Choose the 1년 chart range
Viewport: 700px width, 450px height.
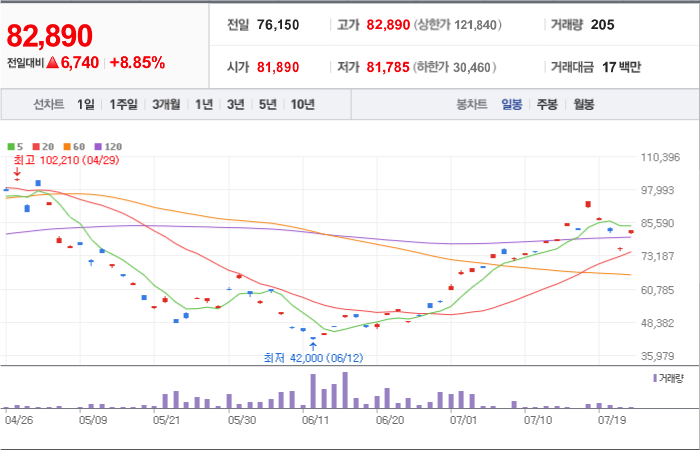[204, 104]
